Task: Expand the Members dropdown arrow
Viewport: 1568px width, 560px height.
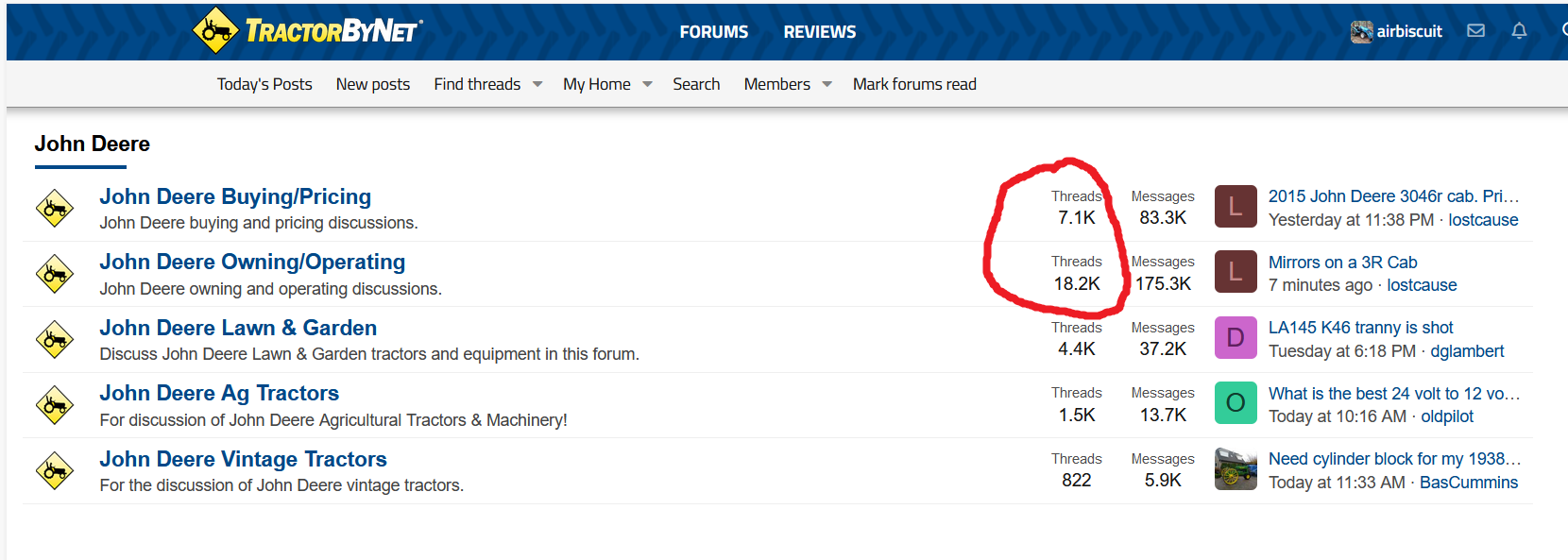Action: [827, 84]
